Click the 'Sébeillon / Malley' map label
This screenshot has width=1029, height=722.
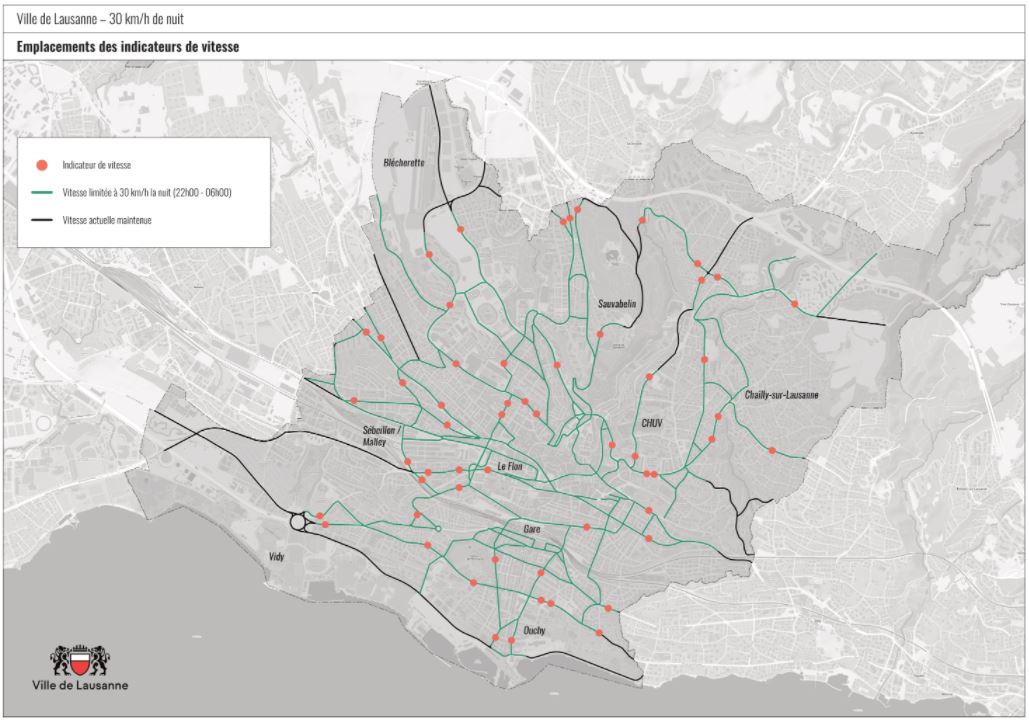379,436
